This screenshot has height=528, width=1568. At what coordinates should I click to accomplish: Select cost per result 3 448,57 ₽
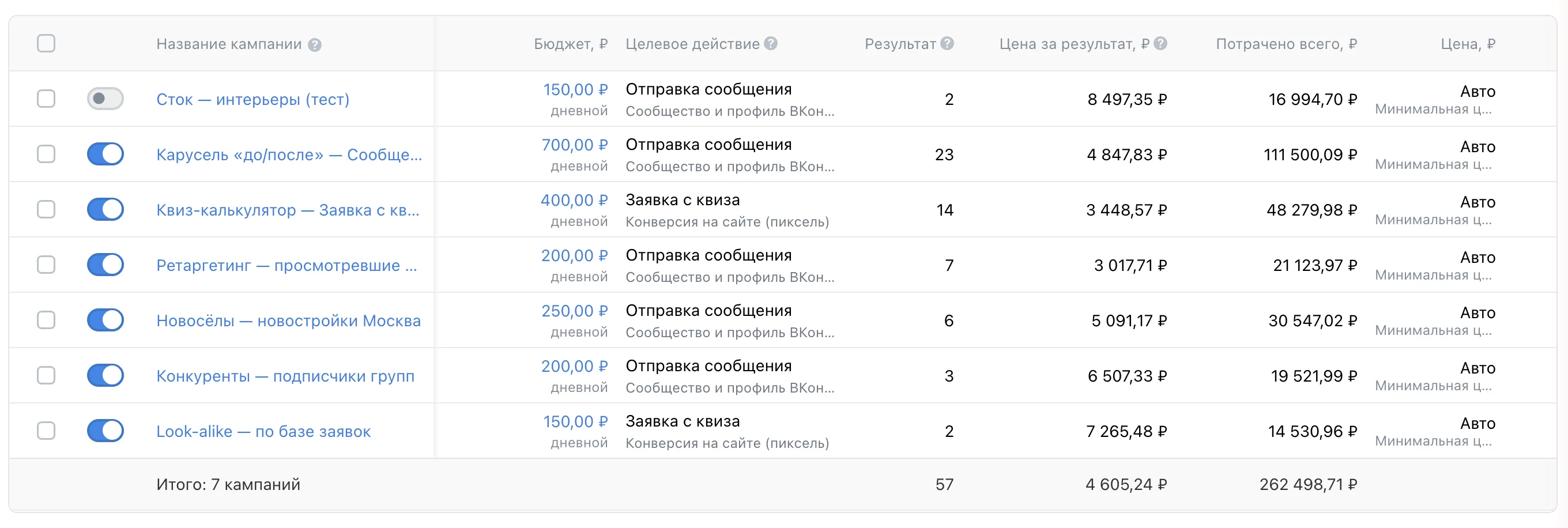(1126, 210)
